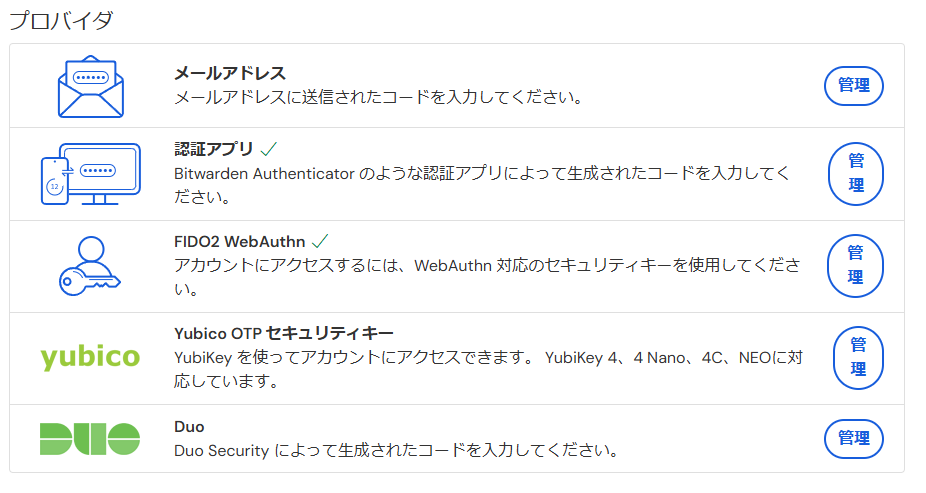Click the green yubico logo

90,358
